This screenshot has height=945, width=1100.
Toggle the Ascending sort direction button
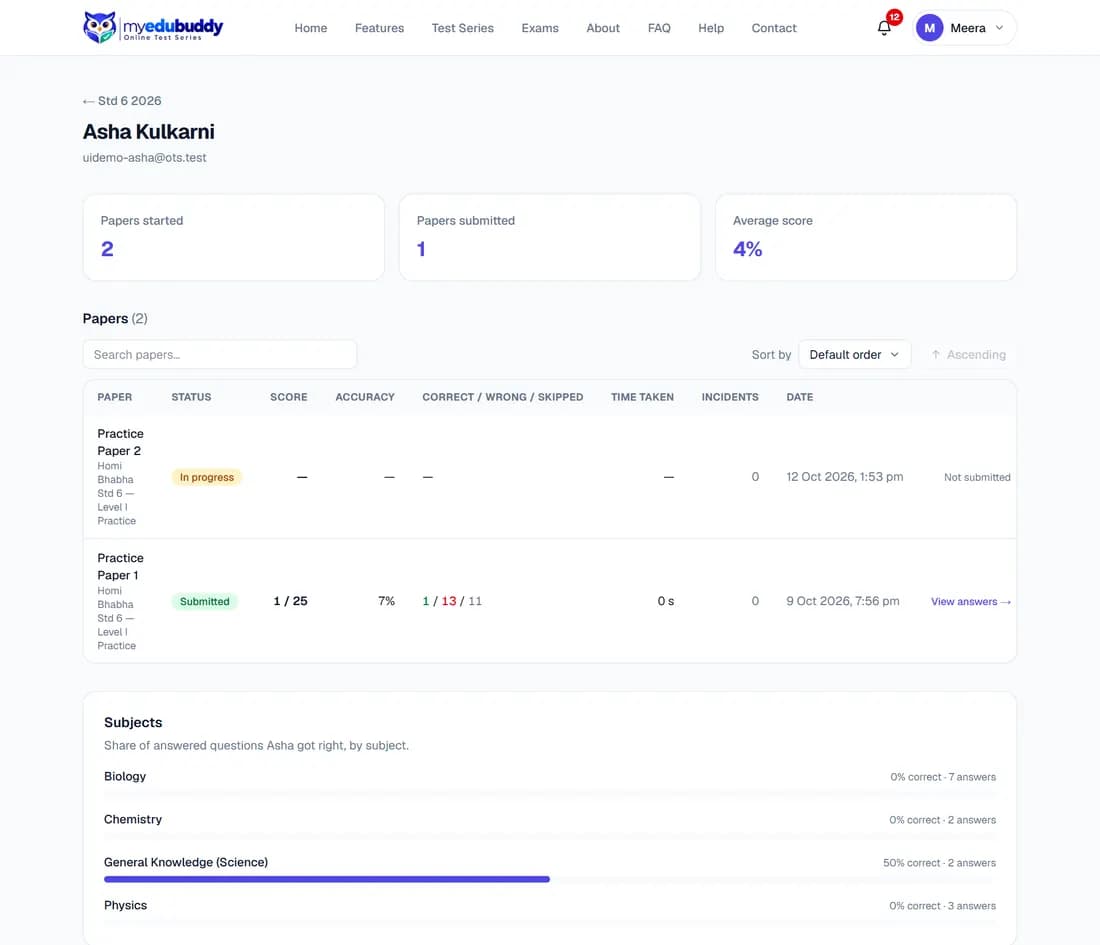pos(969,354)
